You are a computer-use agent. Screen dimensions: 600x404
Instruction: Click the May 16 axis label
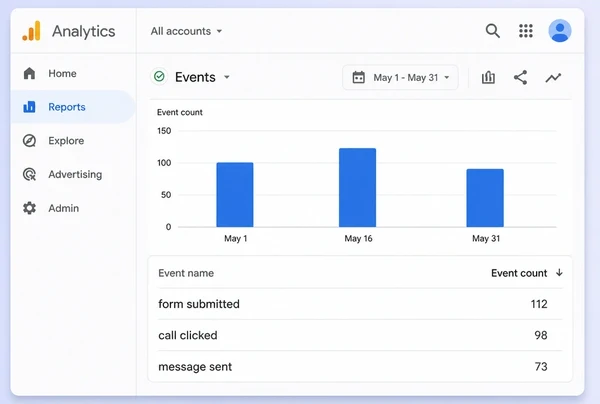(x=358, y=238)
